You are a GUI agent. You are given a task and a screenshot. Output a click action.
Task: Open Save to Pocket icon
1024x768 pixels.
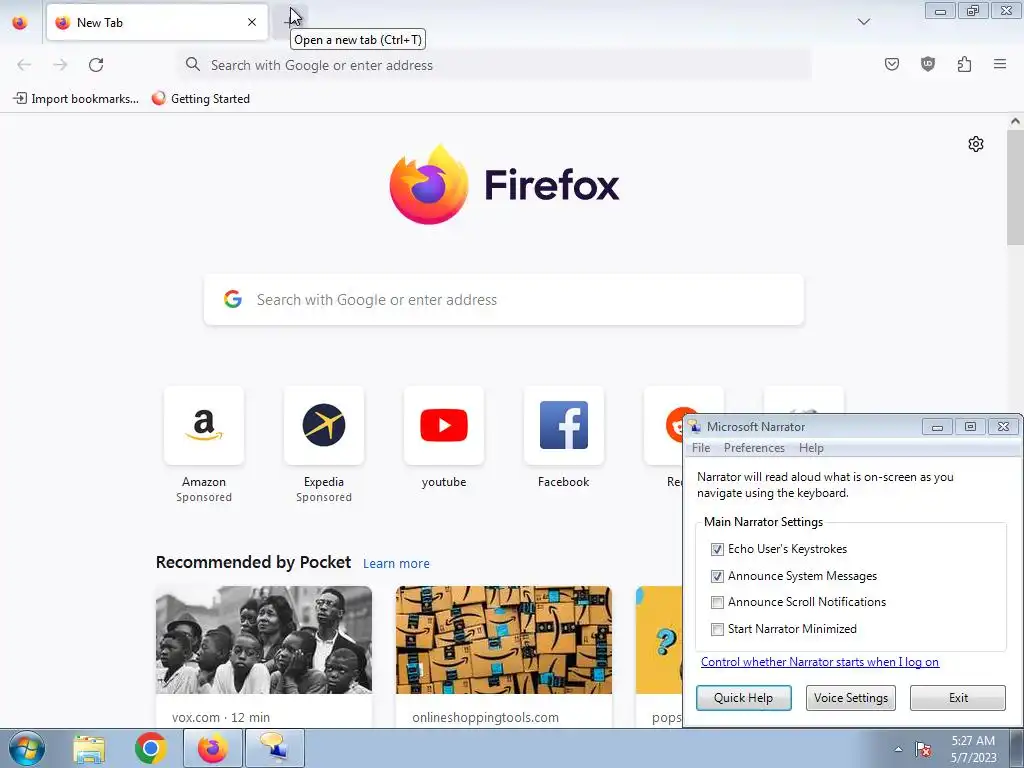coord(891,64)
